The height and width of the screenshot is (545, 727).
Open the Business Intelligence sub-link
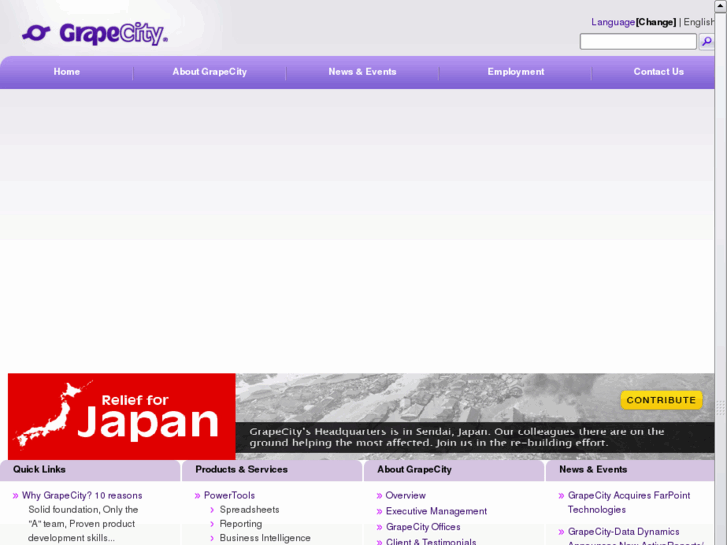click(265, 538)
